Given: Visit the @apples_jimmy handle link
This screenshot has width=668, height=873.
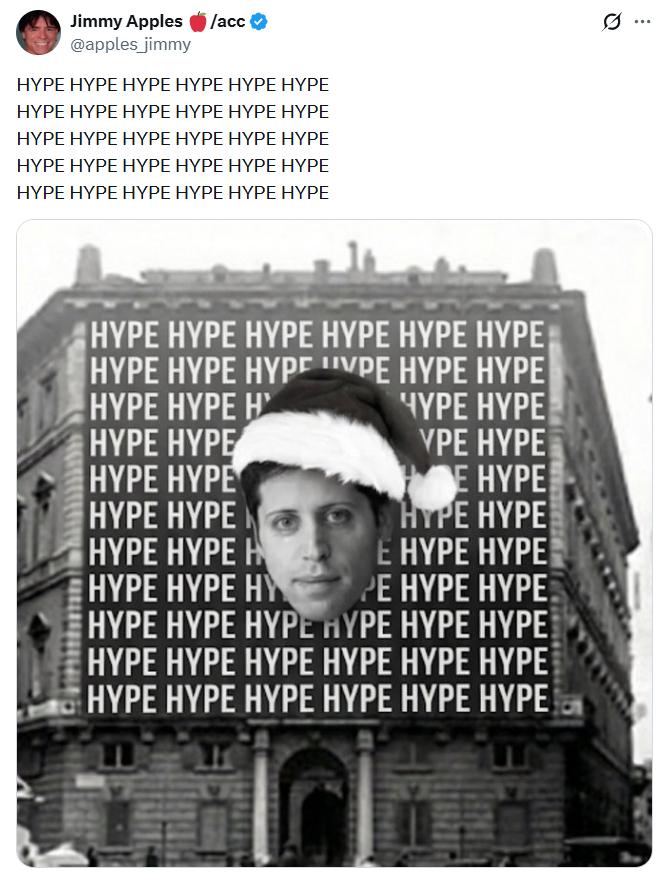Looking at the screenshot, I should 130,44.
